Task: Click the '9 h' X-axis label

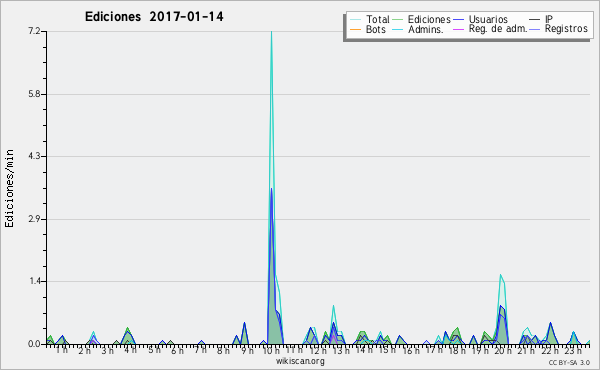Action: [247, 350]
